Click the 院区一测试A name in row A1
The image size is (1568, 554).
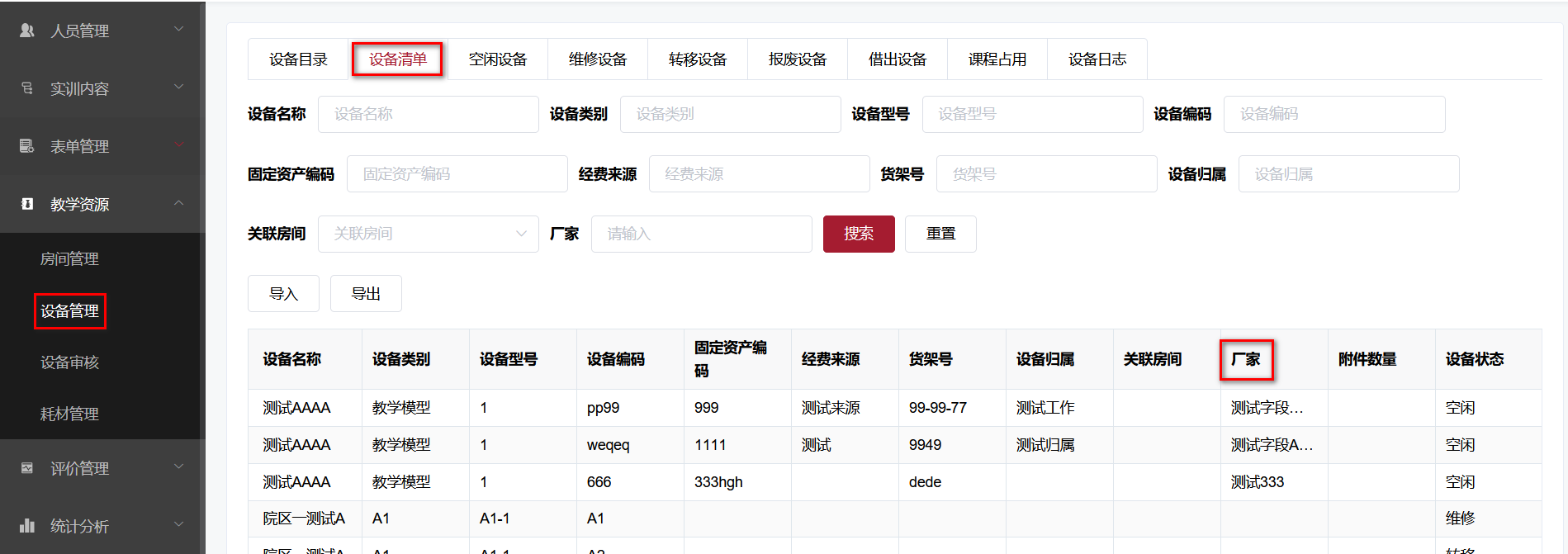click(x=304, y=518)
